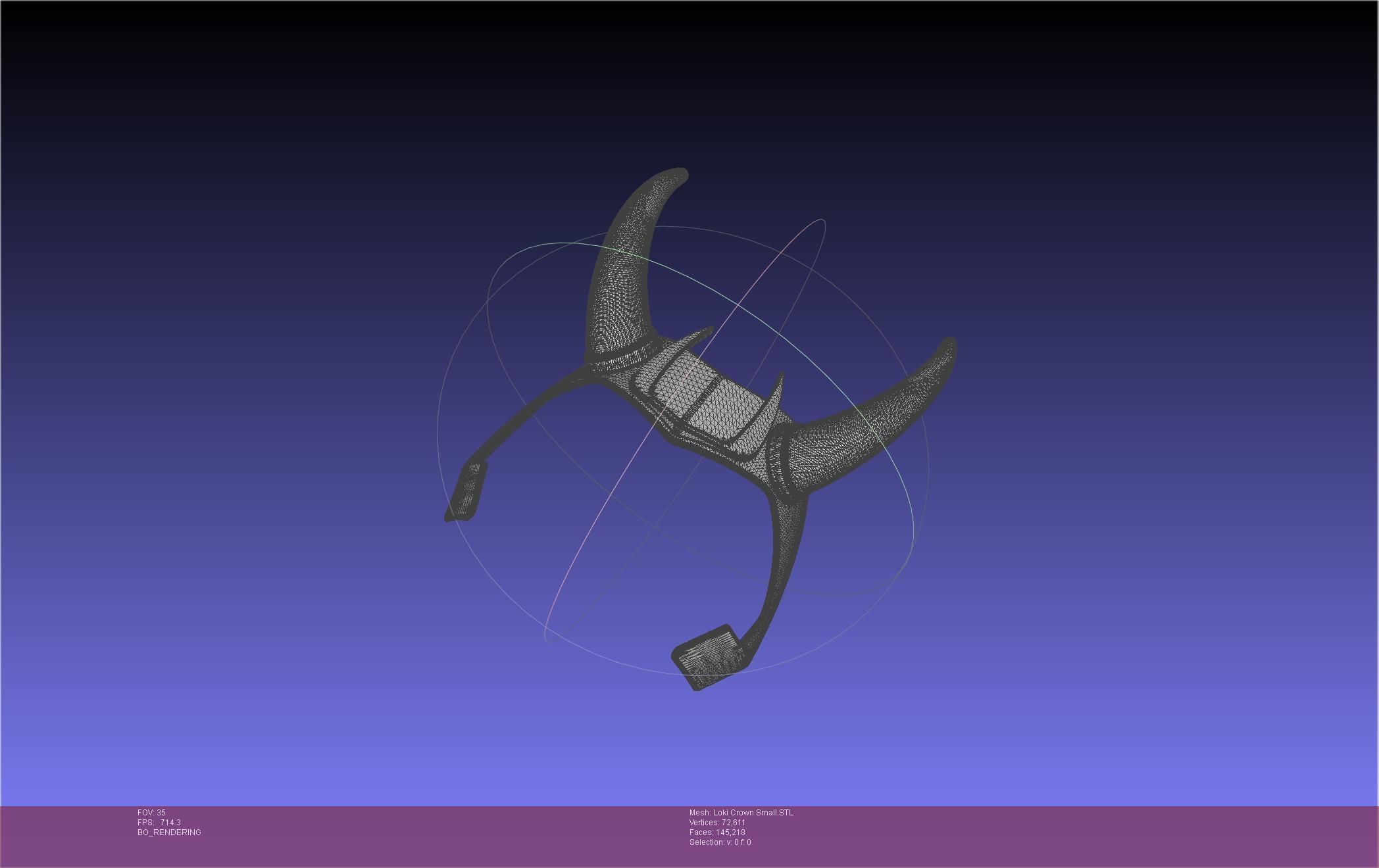This screenshot has width=1379, height=868.
Task: Click the FPS: 714.3 readout
Action: point(159,823)
